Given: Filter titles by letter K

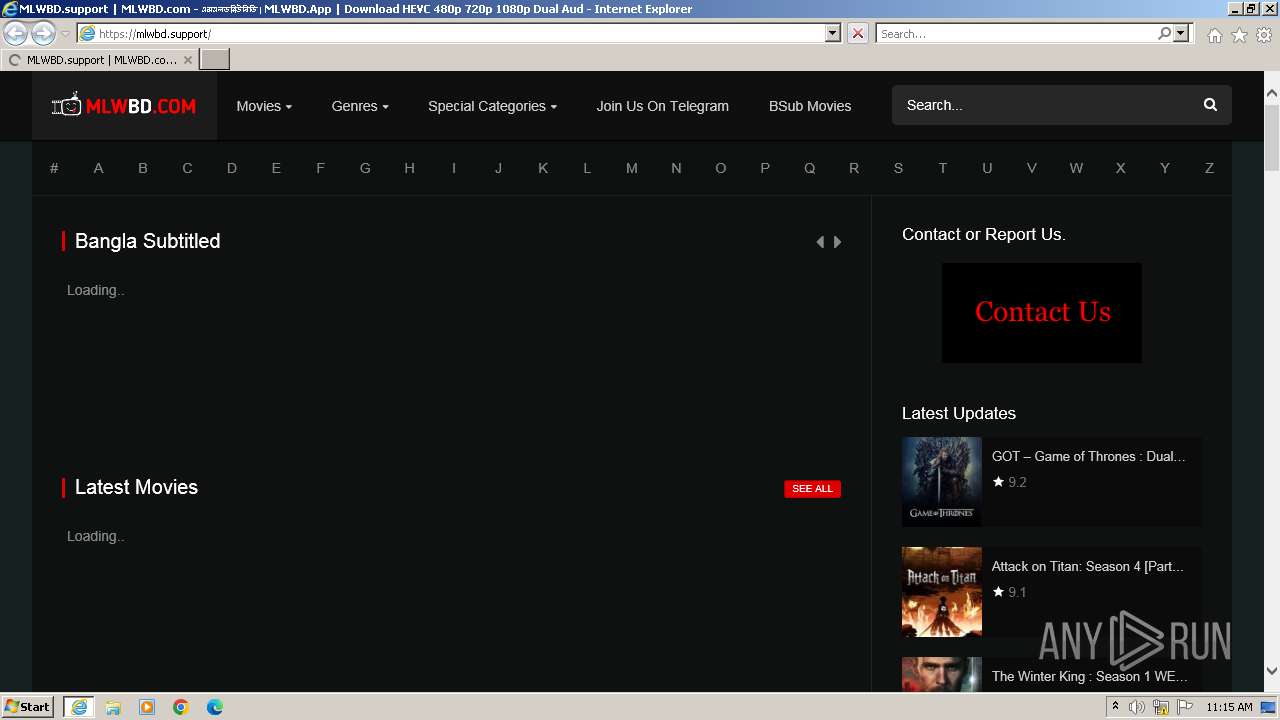Looking at the screenshot, I should coord(543,168).
